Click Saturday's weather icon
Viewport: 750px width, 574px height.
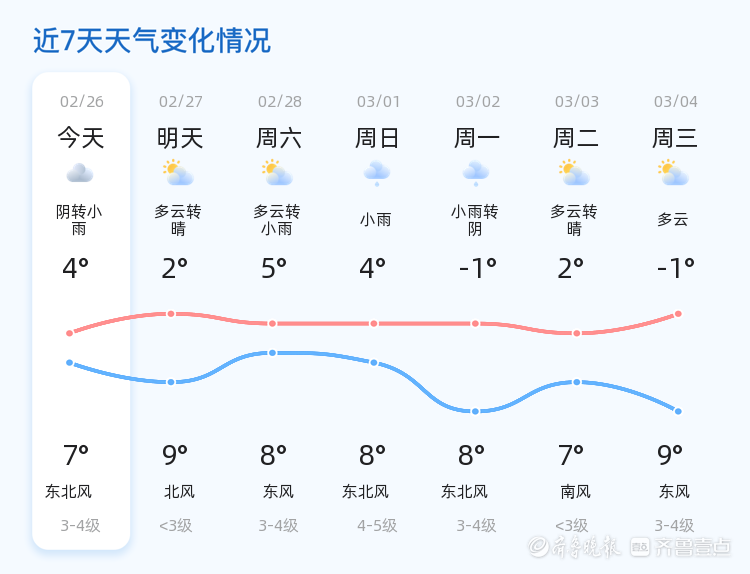pyautogui.click(x=277, y=173)
